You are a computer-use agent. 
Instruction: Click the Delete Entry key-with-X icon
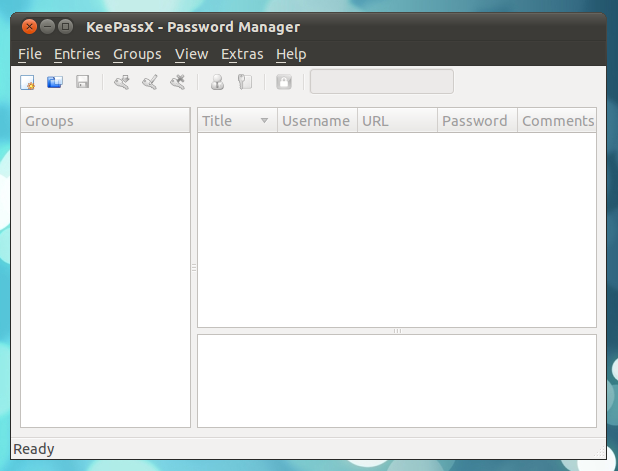[178, 82]
